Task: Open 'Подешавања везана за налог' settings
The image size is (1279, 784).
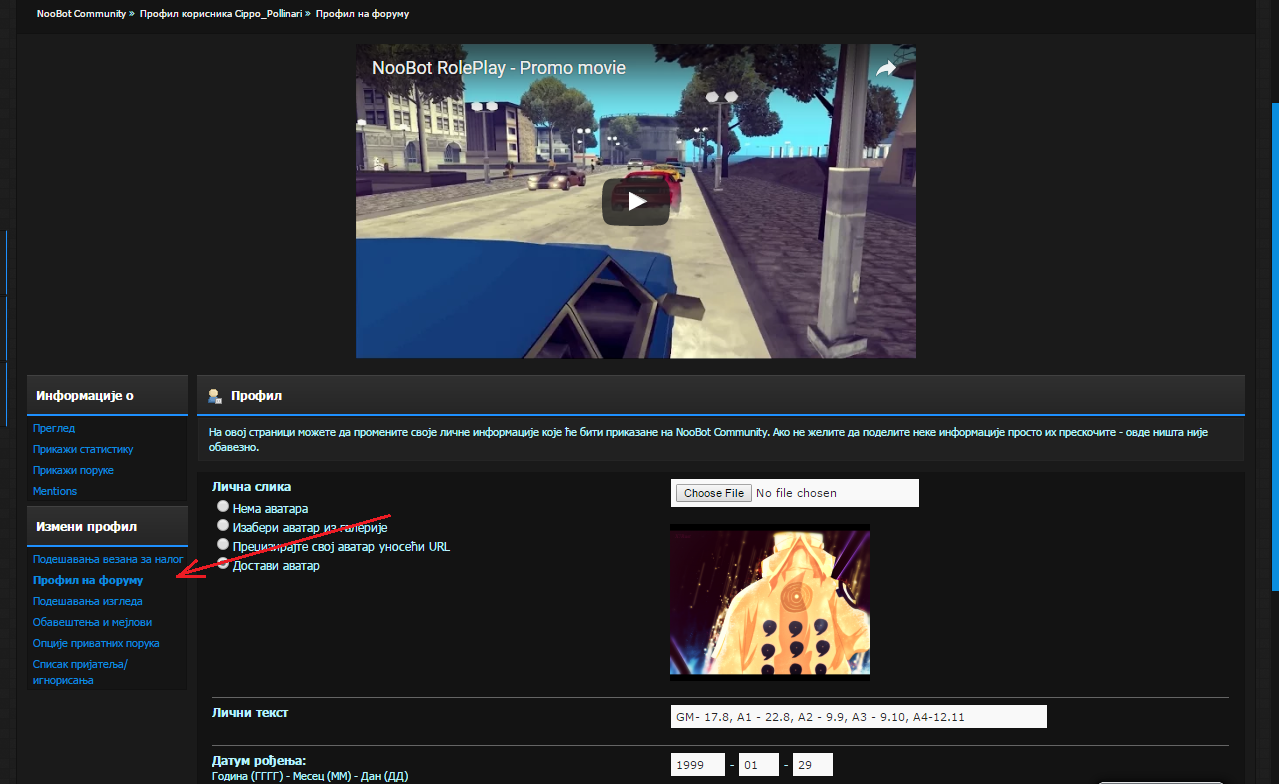Action: pos(108,559)
